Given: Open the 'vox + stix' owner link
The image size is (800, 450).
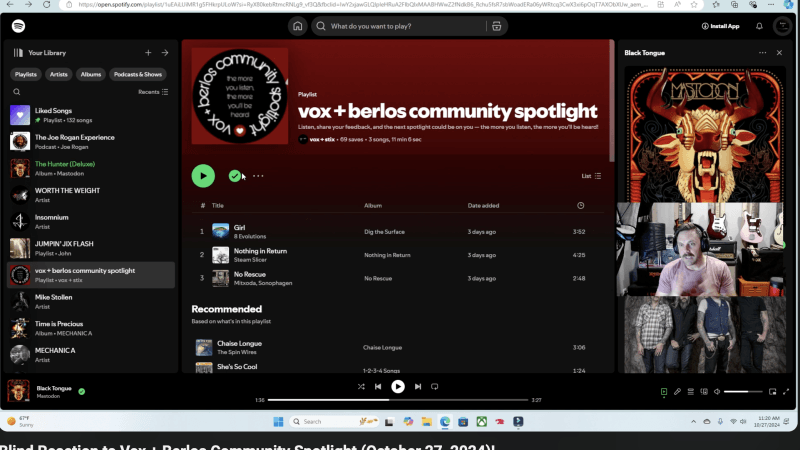Looking at the screenshot, I should (x=322, y=139).
